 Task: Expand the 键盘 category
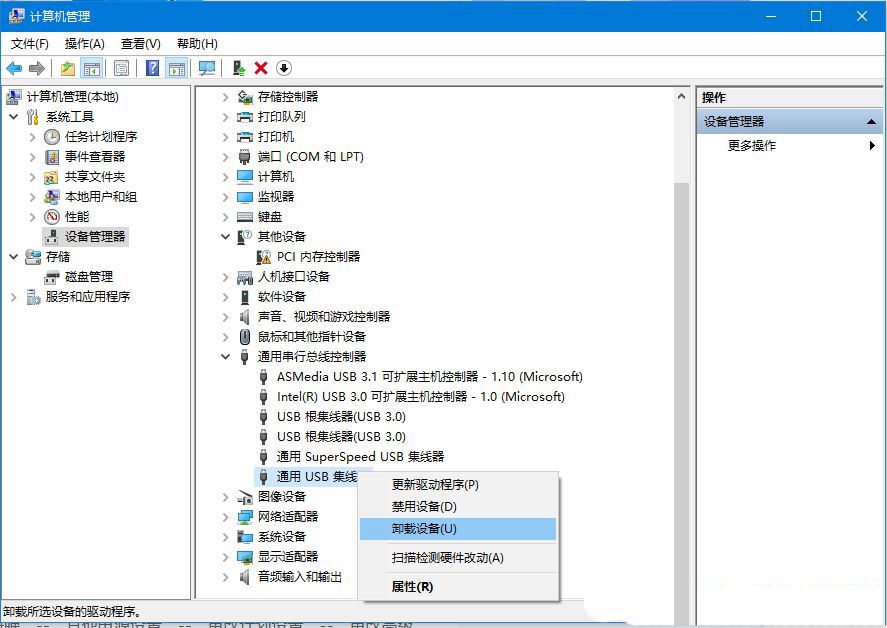[226, 217]
